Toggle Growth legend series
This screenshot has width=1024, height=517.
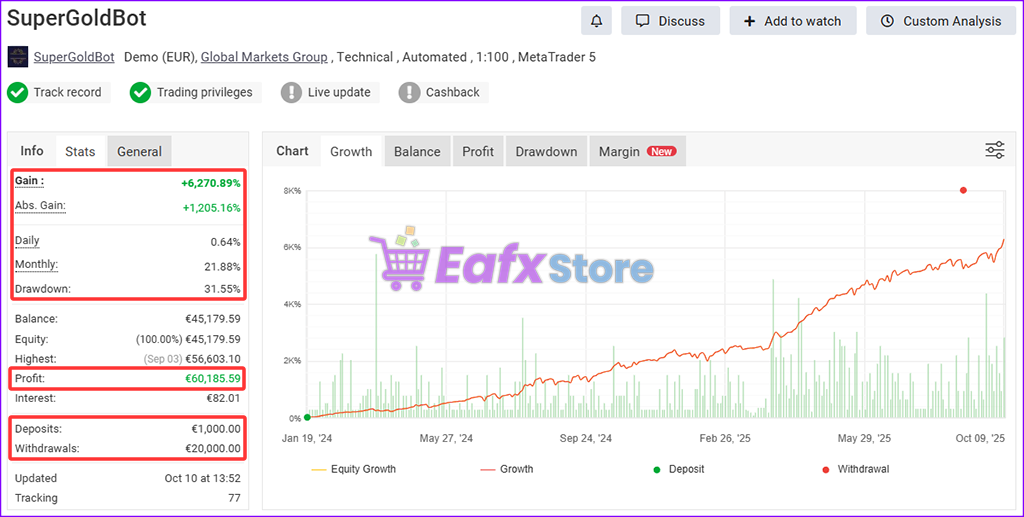click(x=507, y=469)
